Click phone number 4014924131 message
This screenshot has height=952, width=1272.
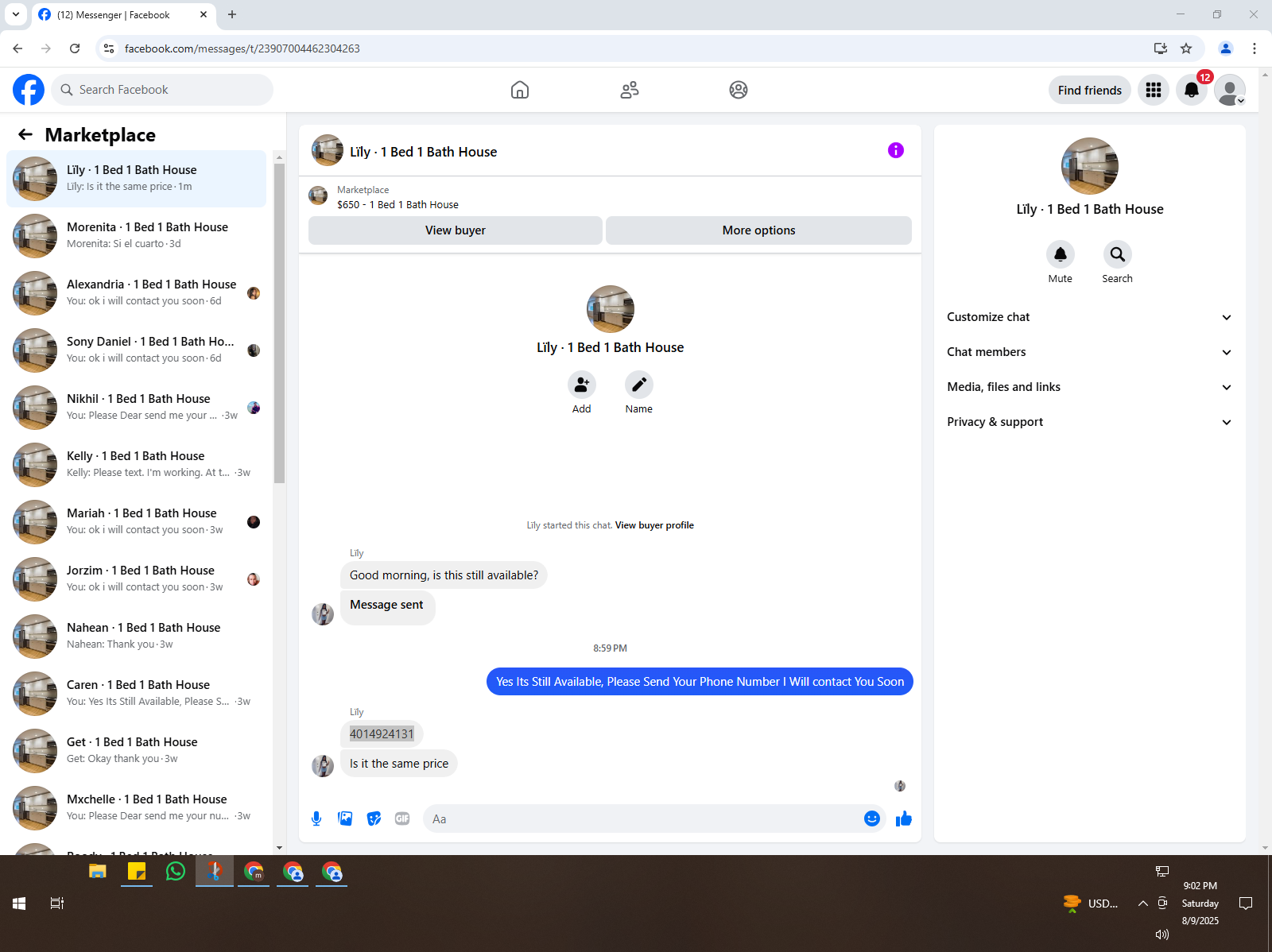(x=382, y=733)
